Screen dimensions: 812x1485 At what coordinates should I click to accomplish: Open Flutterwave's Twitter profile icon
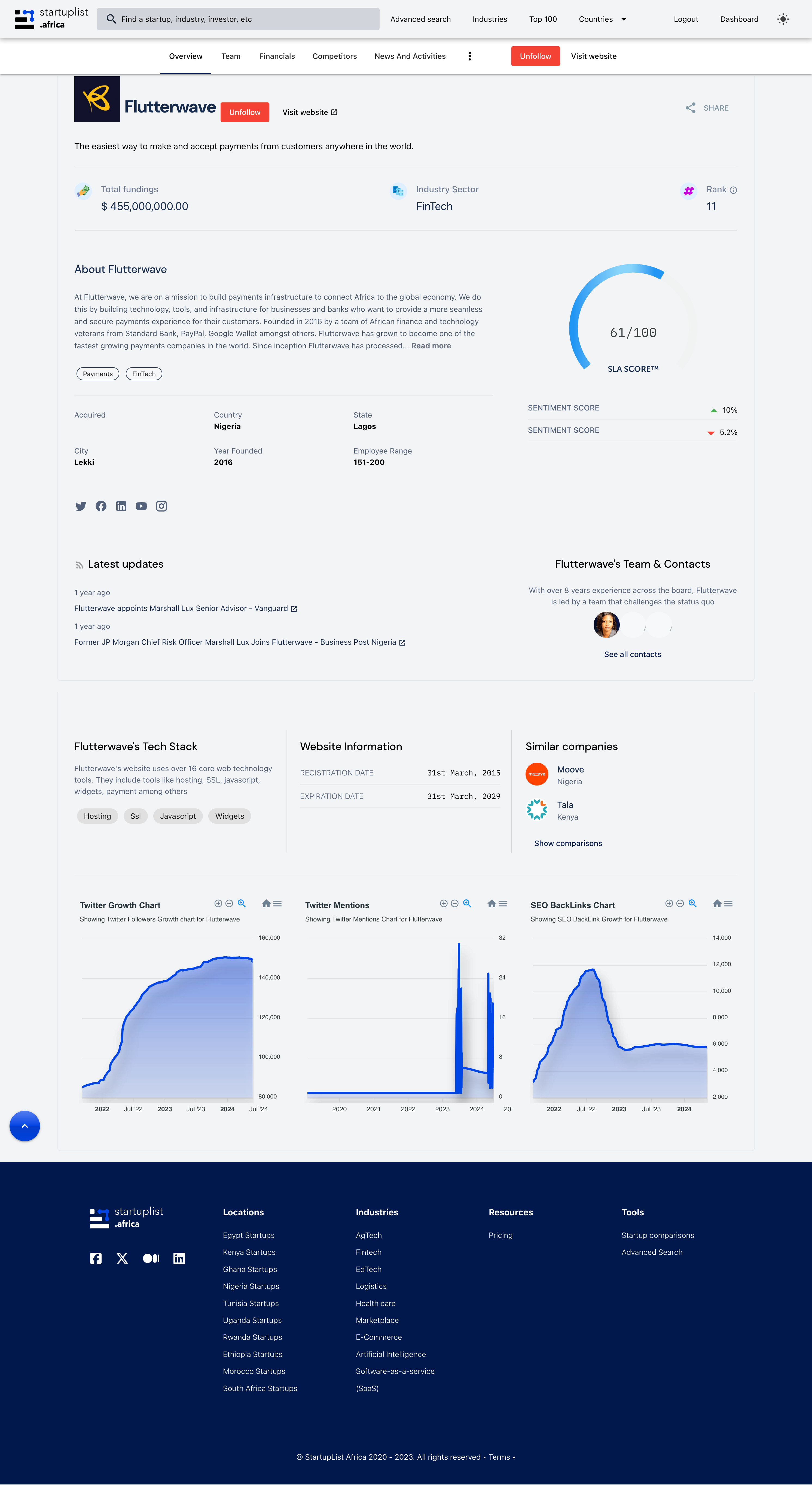click(x=81, y=506)
